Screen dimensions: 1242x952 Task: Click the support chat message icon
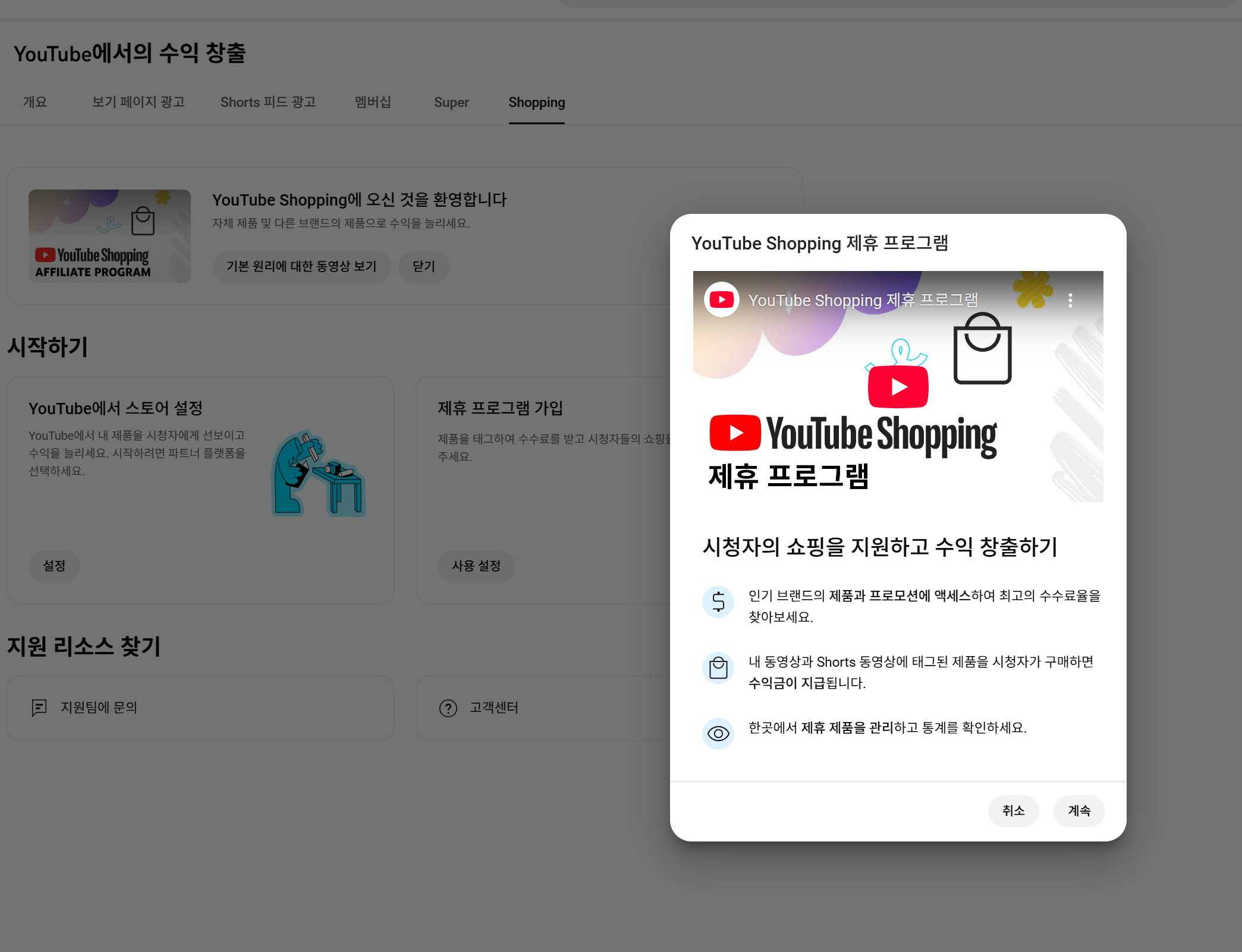pos(39,708)
